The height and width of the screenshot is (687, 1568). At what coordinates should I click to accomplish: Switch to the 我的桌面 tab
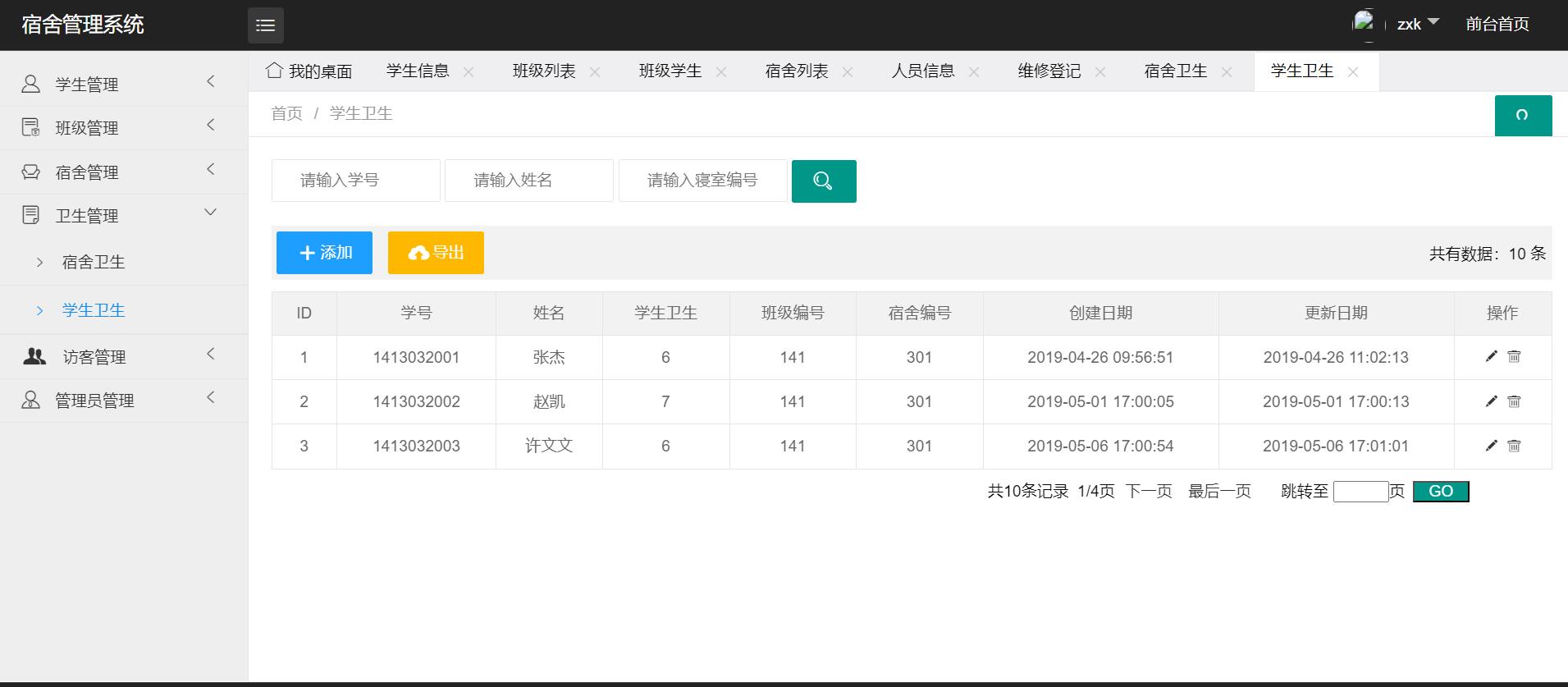309,71
